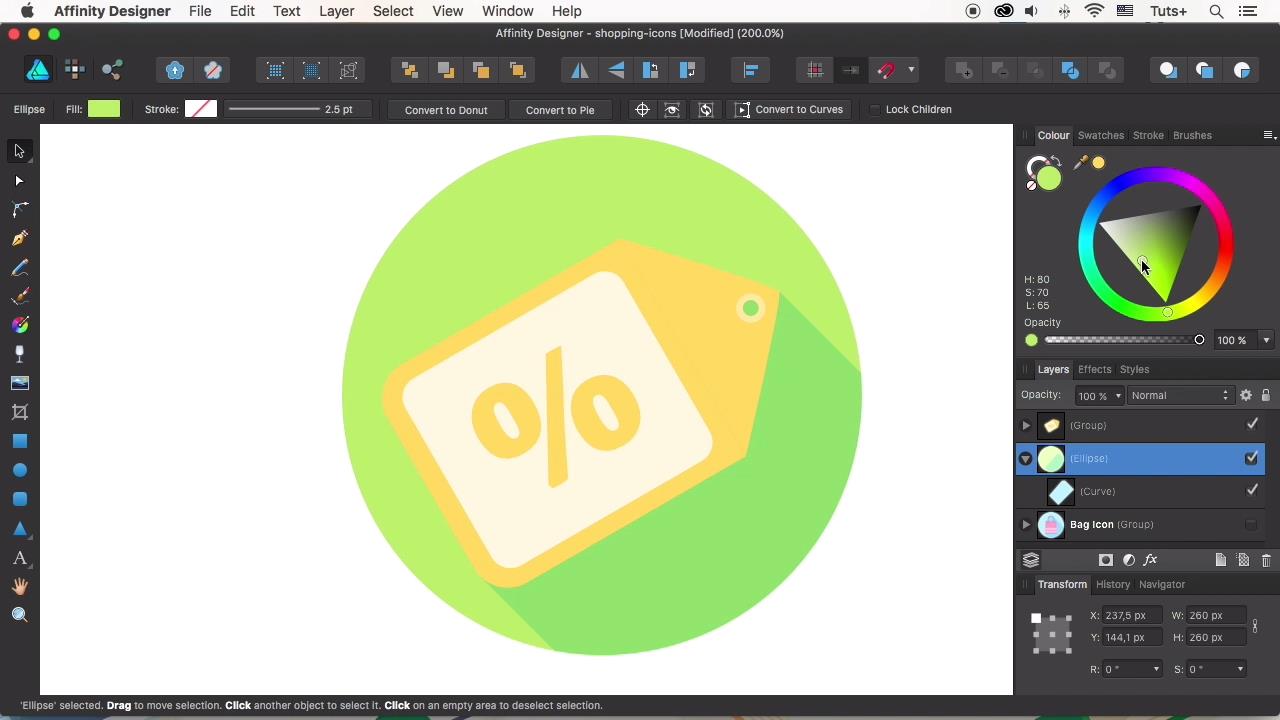Open the Layer menu
Viewport: 1280px width, 720px height.
[x=336, y=11]
